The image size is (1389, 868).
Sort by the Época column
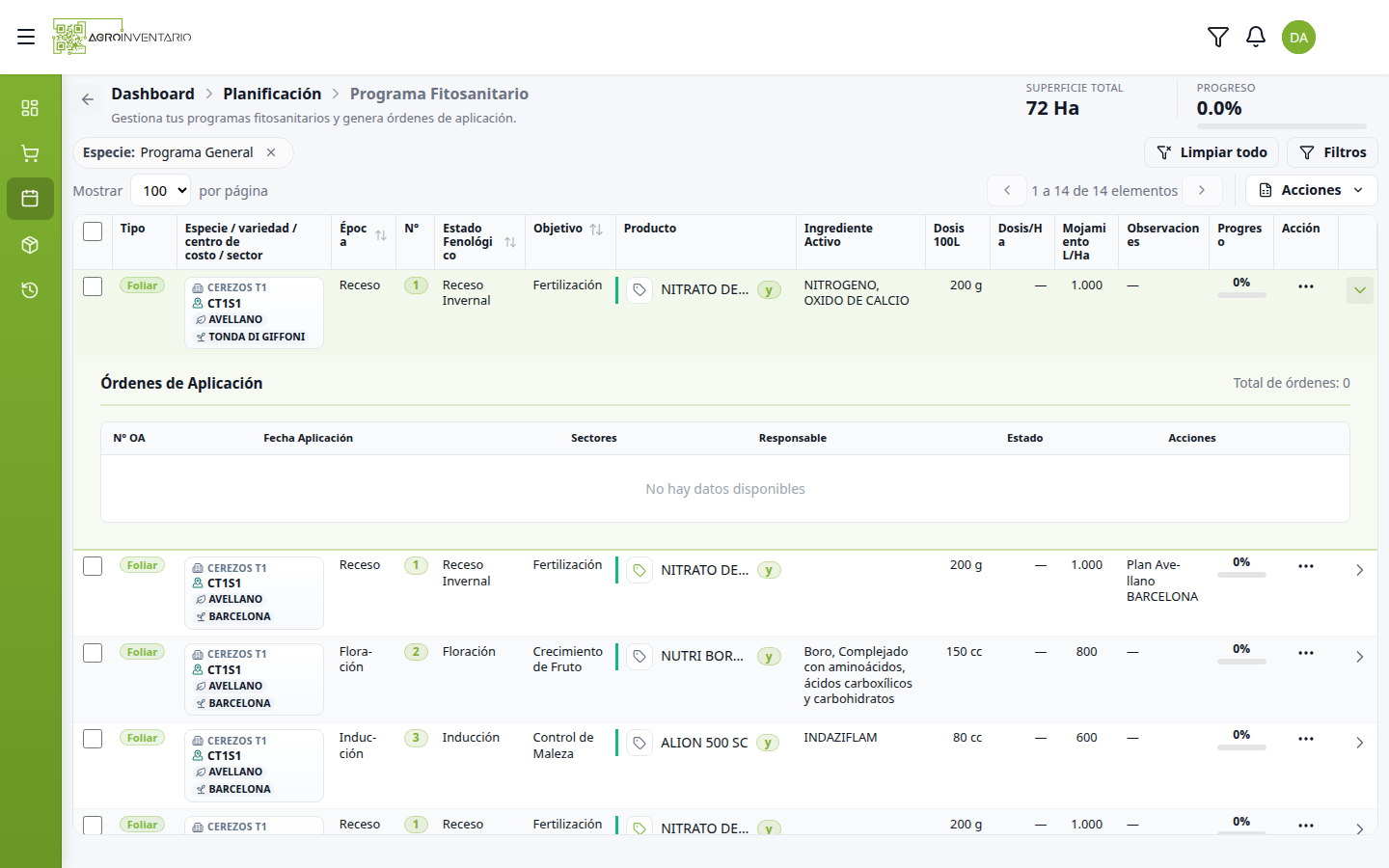coord(381,235)
